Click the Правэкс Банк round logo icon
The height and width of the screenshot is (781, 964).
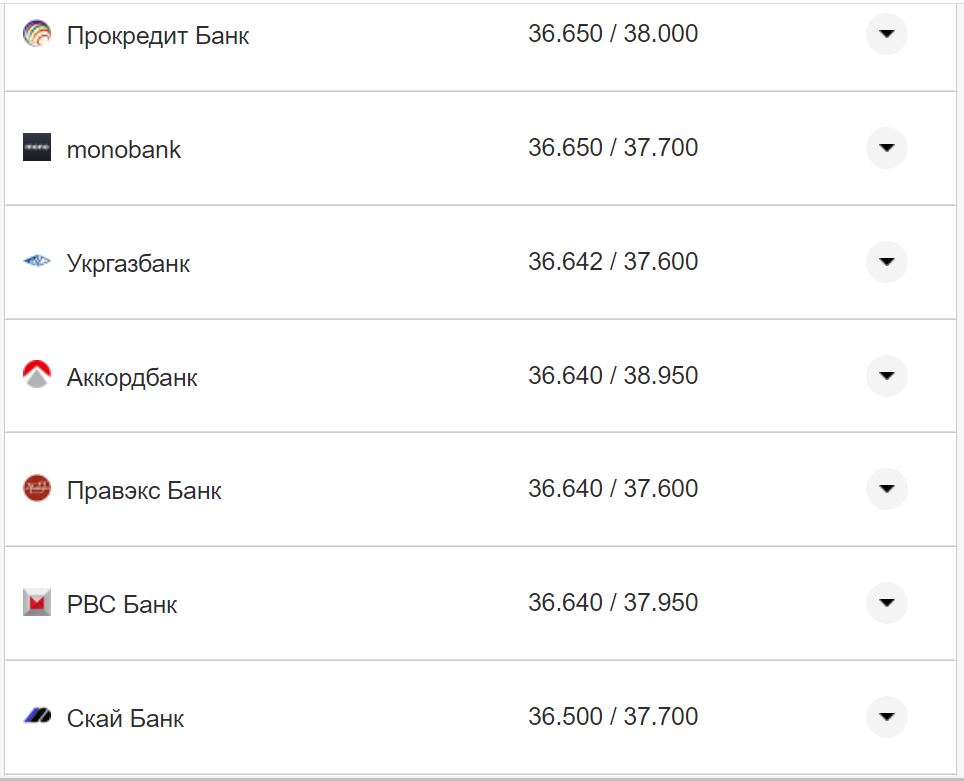coord(37,489)
